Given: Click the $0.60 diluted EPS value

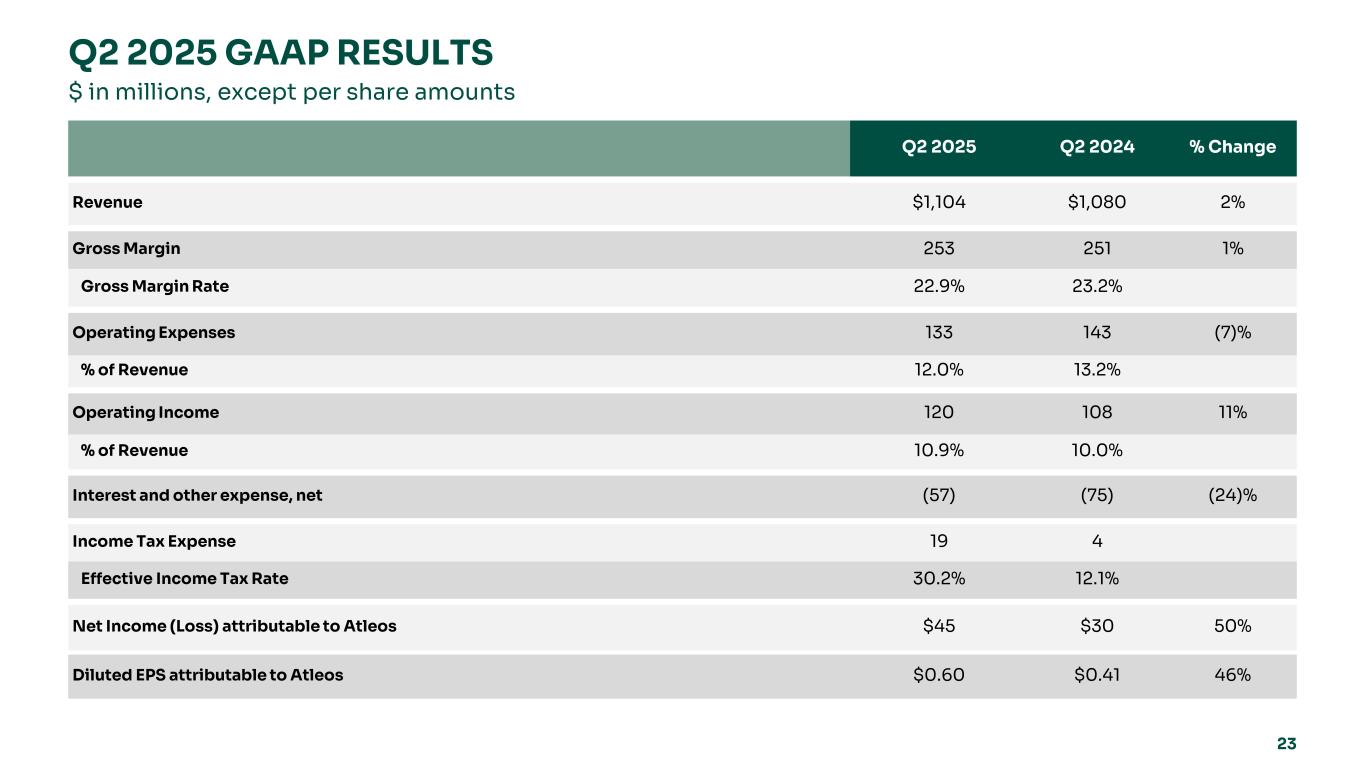Looking at the screenshot, I should (x=938, y=675).
